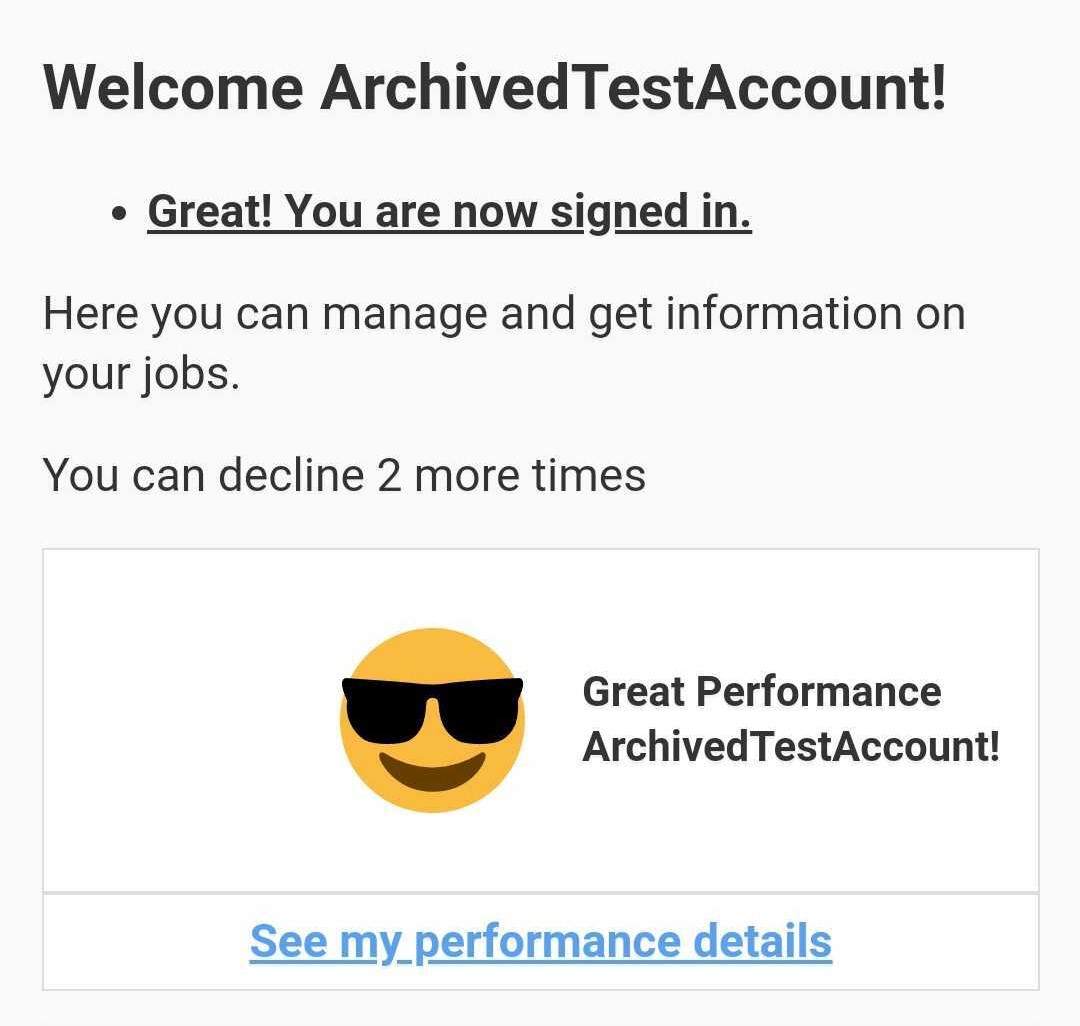1080x1026 pixels.
Task: Open the See my performance details link
Action: 541,941
